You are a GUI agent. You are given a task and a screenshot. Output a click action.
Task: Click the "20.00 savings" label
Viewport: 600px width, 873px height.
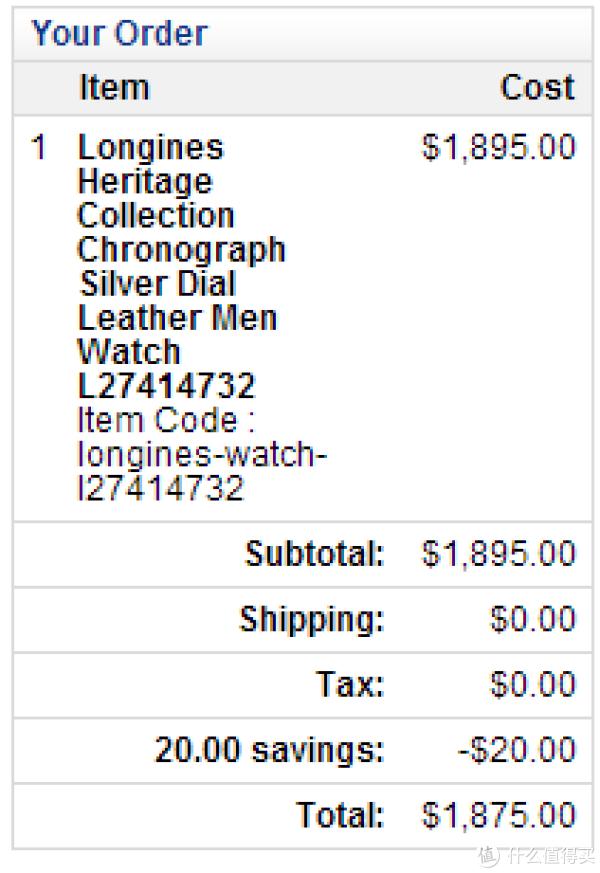coord(269,750)
